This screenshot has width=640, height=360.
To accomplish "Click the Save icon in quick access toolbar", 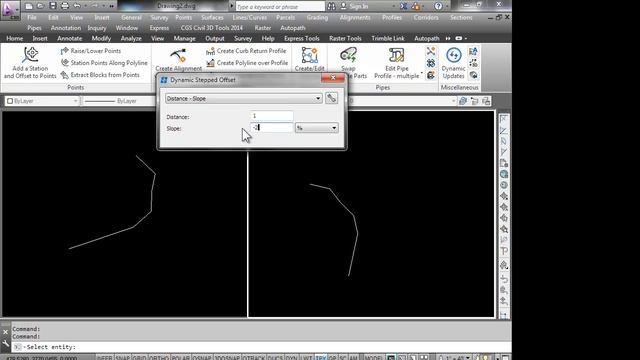I will pos(53,6).
